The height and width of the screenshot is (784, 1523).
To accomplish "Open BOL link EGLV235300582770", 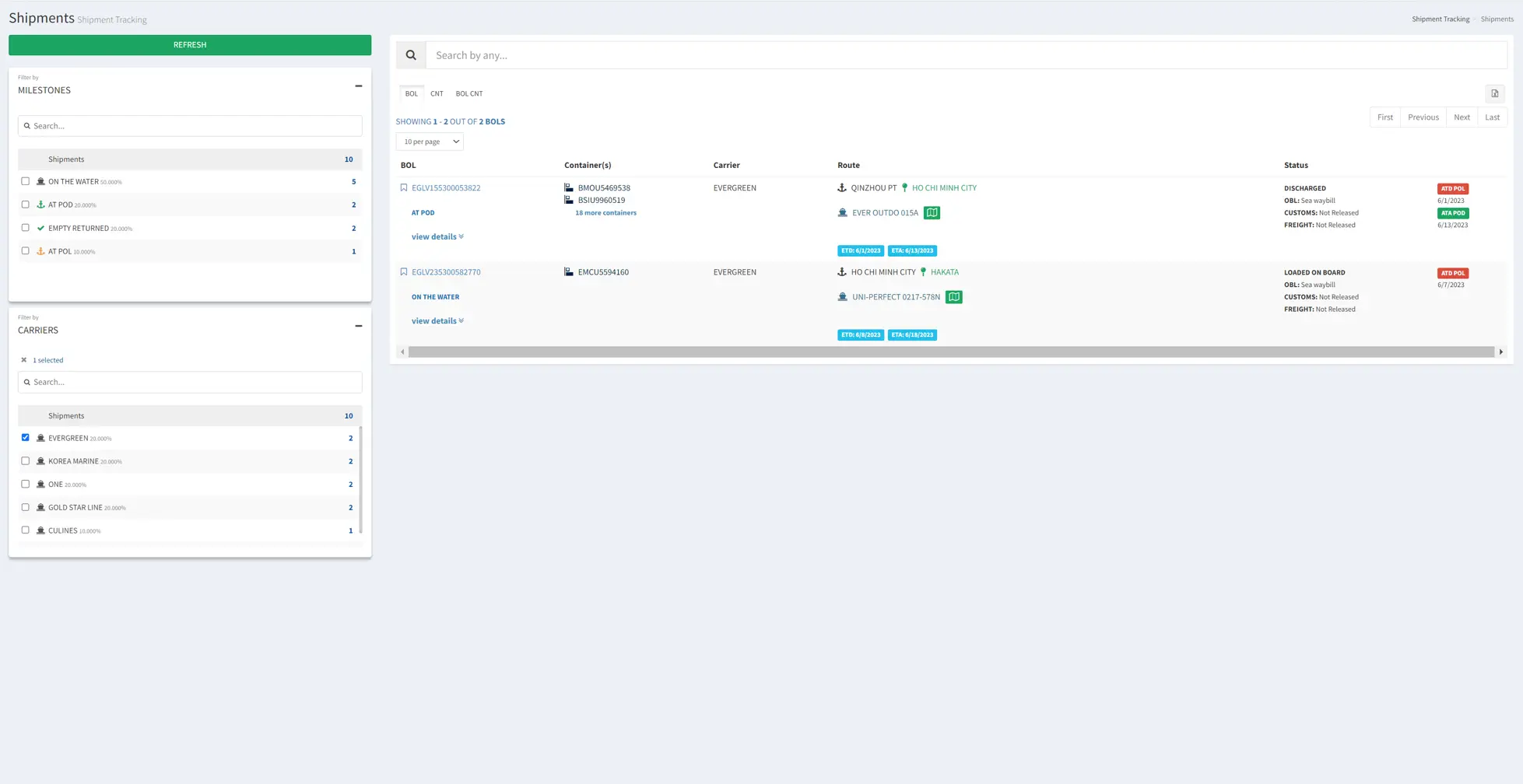I will point(446,272).
